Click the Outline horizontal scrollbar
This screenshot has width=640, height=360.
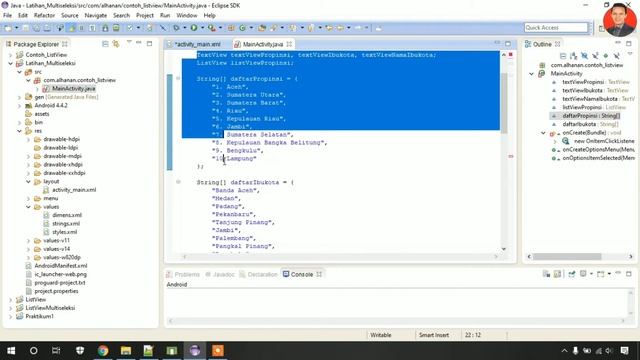point(567,256)
